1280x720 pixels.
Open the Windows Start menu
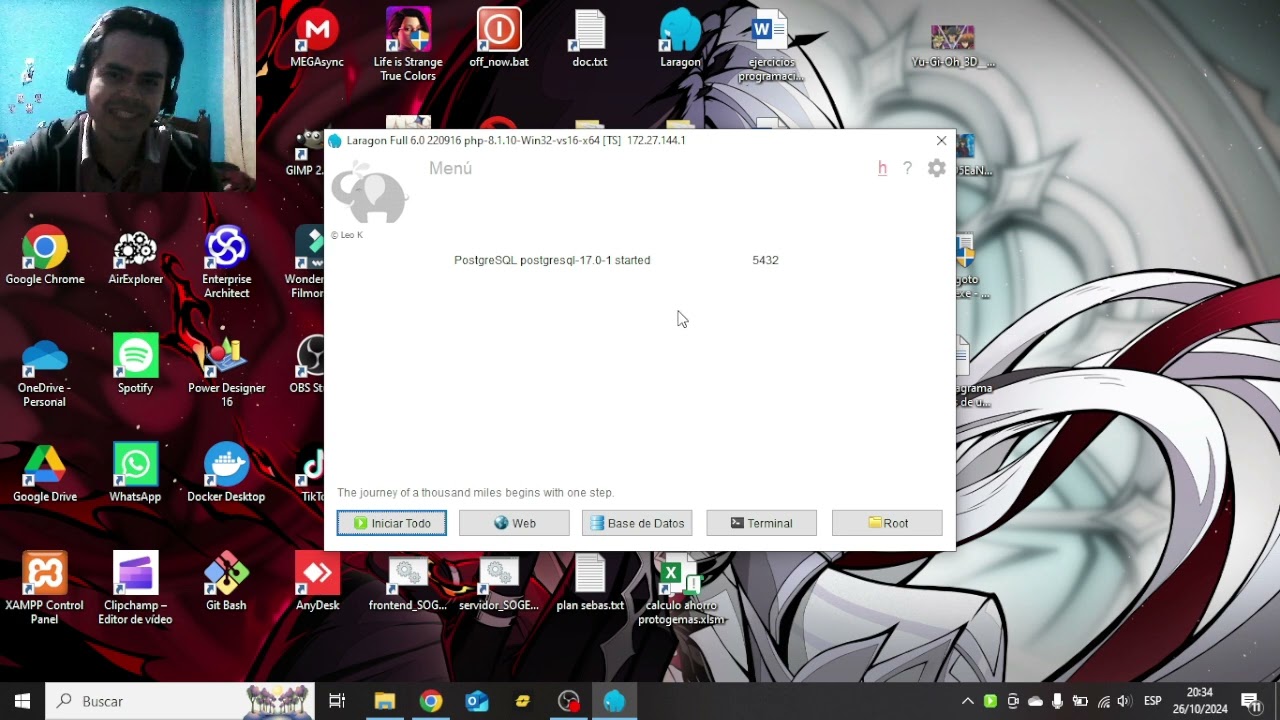[23, 701]
